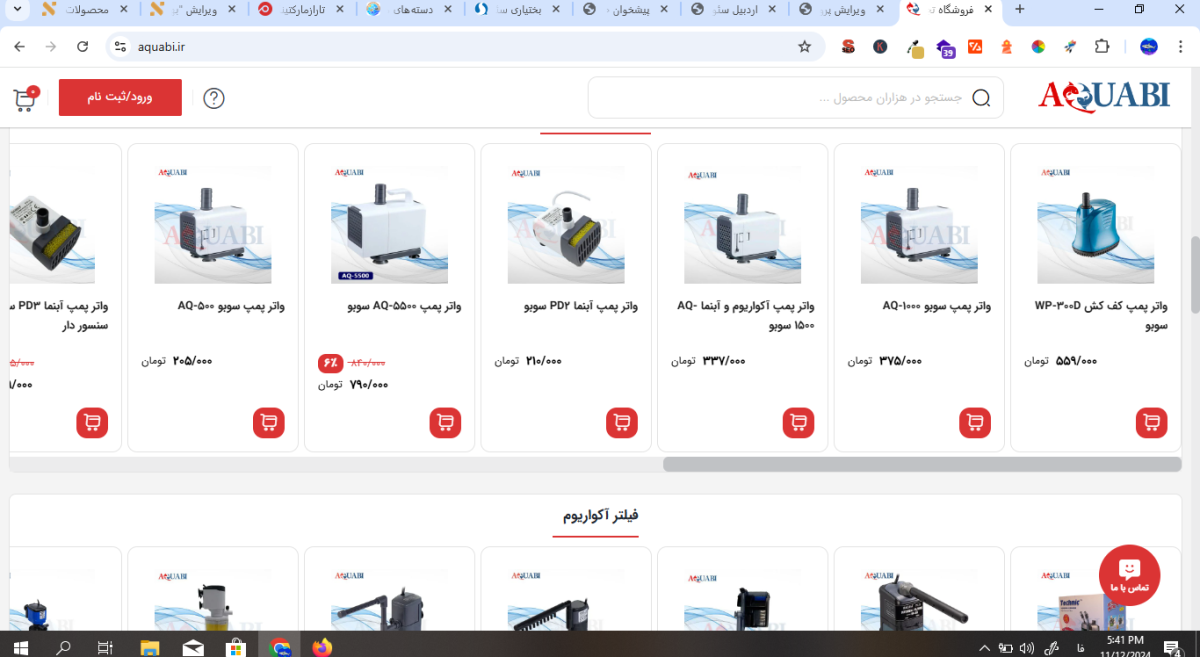Add PD2 Sobo fountain pump to cart
Viewport: 1200px width, 657px height.
[x=622, y=423]
